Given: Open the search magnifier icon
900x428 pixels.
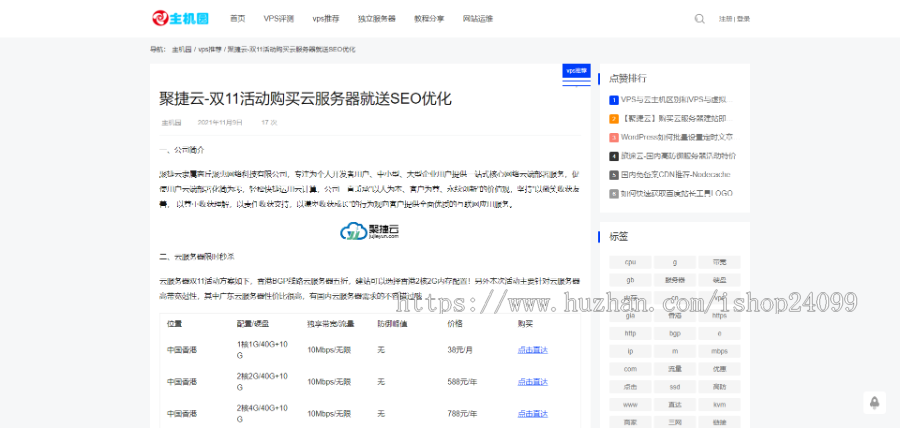Looking at the screenshot, I should click(x=700, y=18).
